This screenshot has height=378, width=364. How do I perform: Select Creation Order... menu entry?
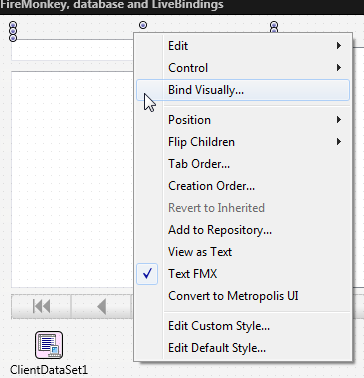(x=243, y=186)
